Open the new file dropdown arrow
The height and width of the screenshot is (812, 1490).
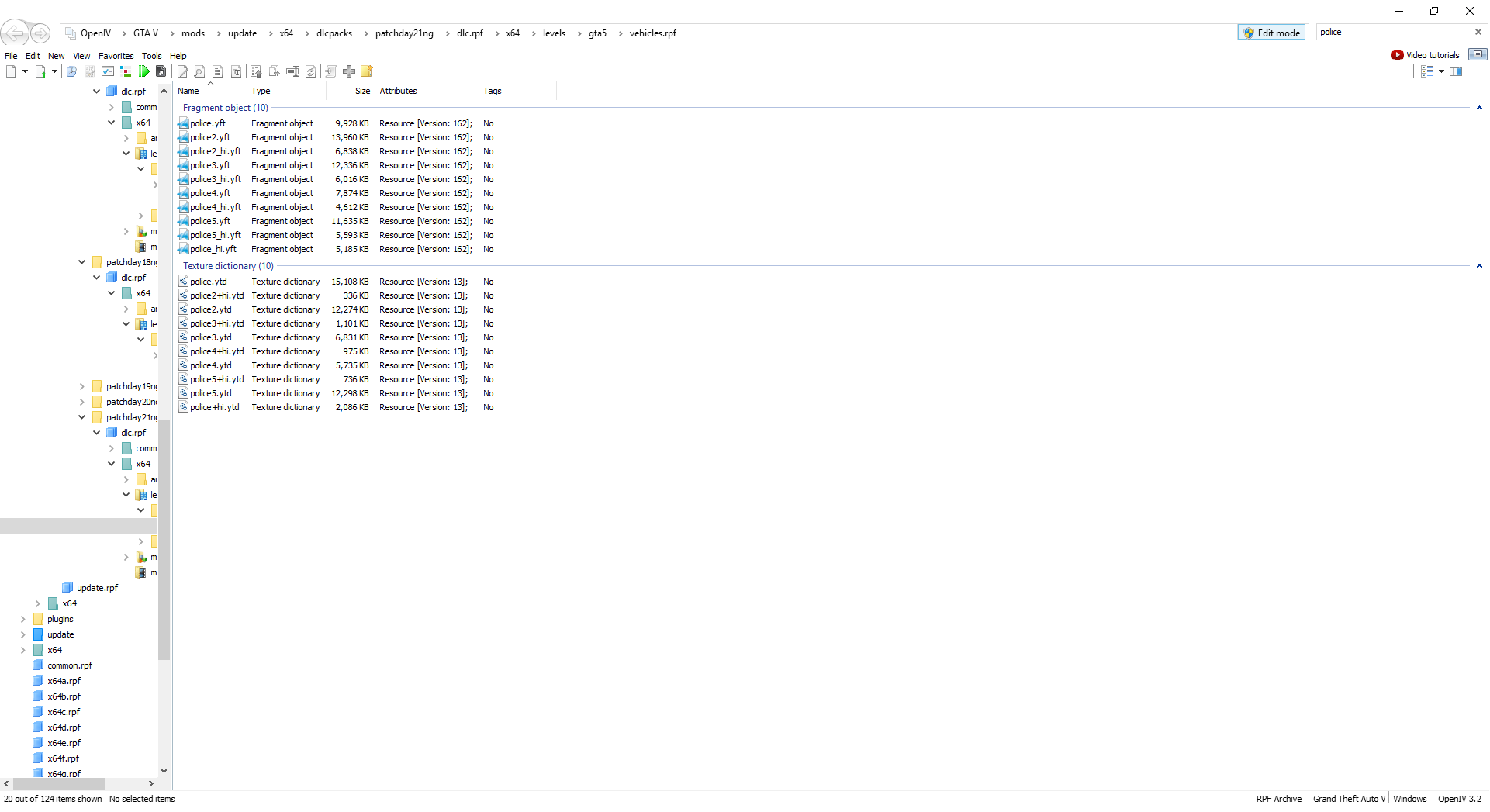25,71
